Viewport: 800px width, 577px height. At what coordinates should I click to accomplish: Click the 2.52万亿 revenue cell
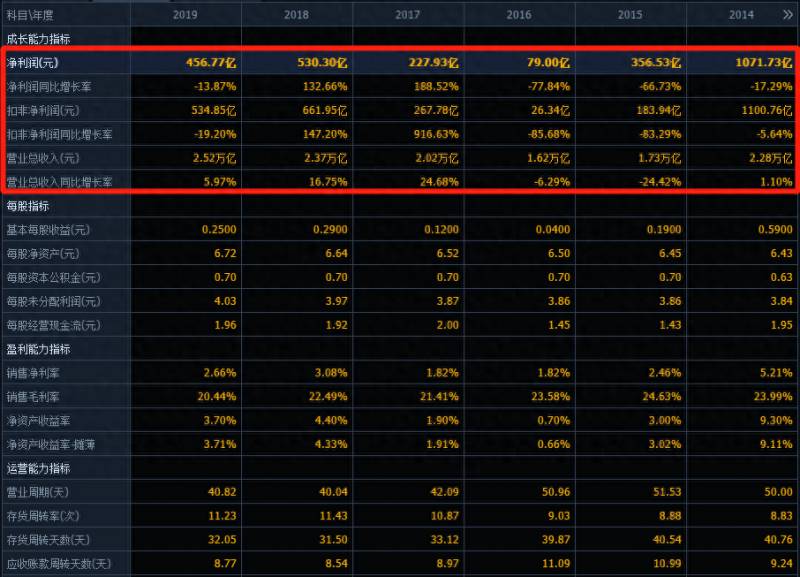point(214,158)
